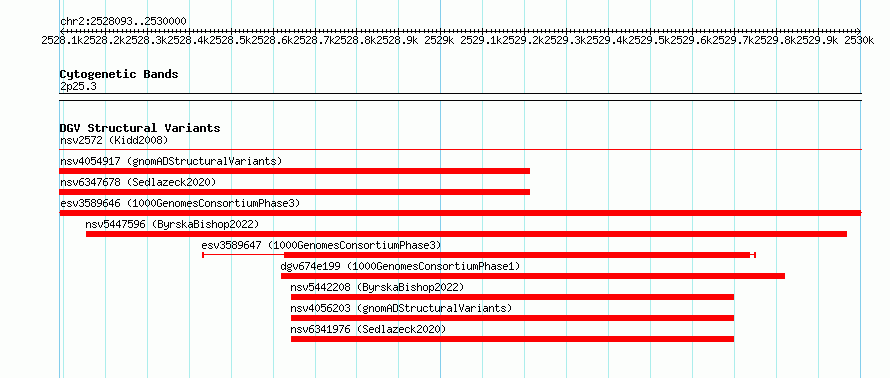Click the chr2:2528093..2530000 region label
This screenshot has width=890, height=378.
point(123,21)
